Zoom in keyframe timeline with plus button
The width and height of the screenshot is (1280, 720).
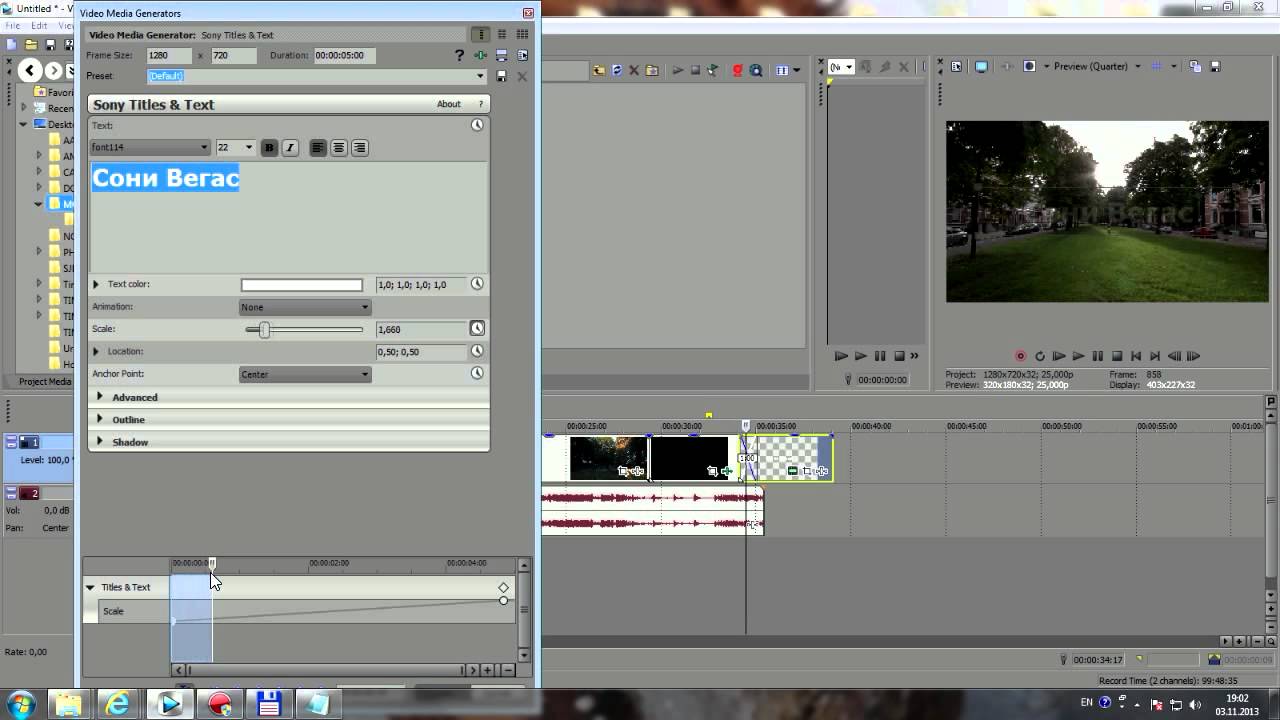[x=489, y=670]
